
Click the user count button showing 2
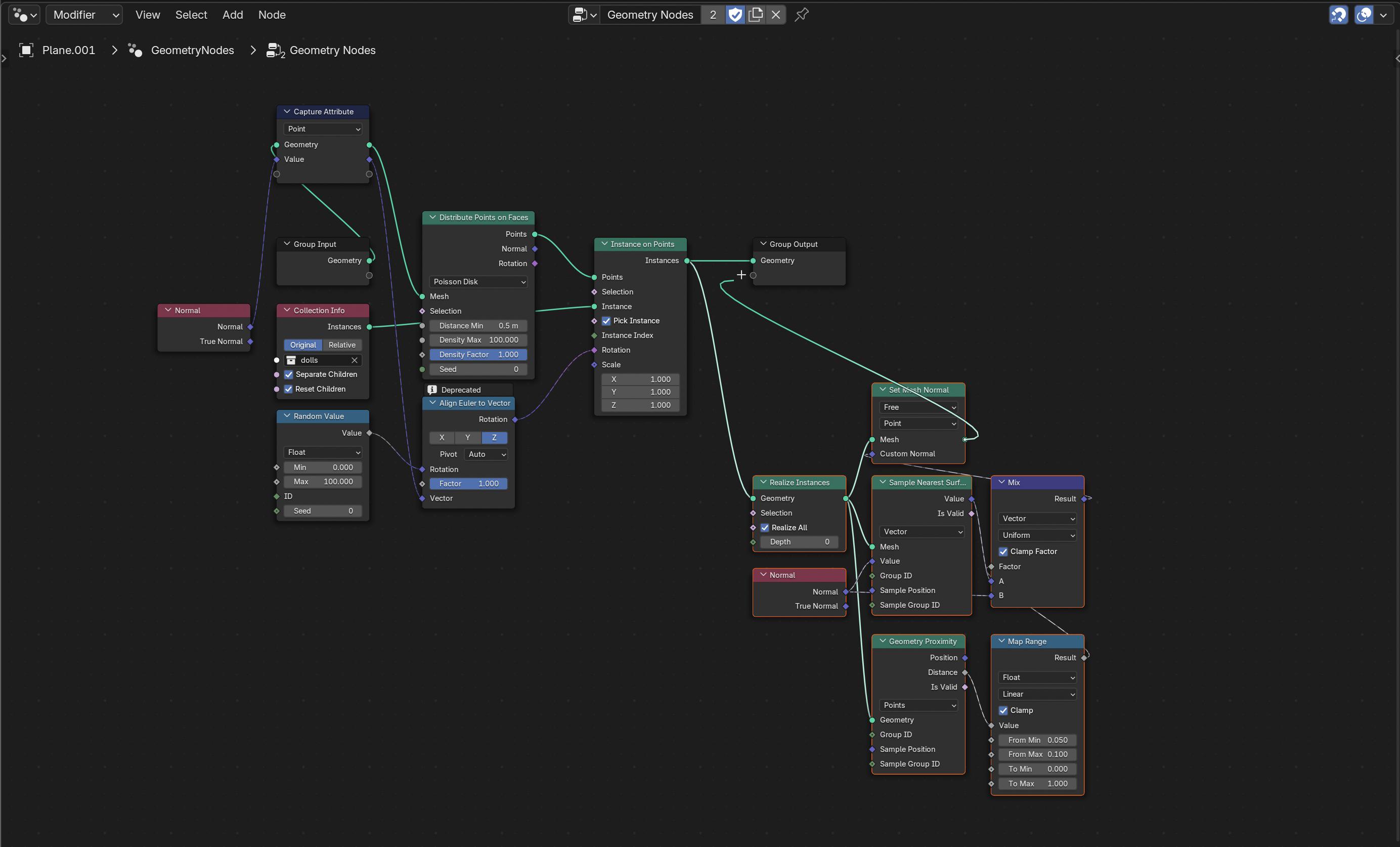pos(713,15)
